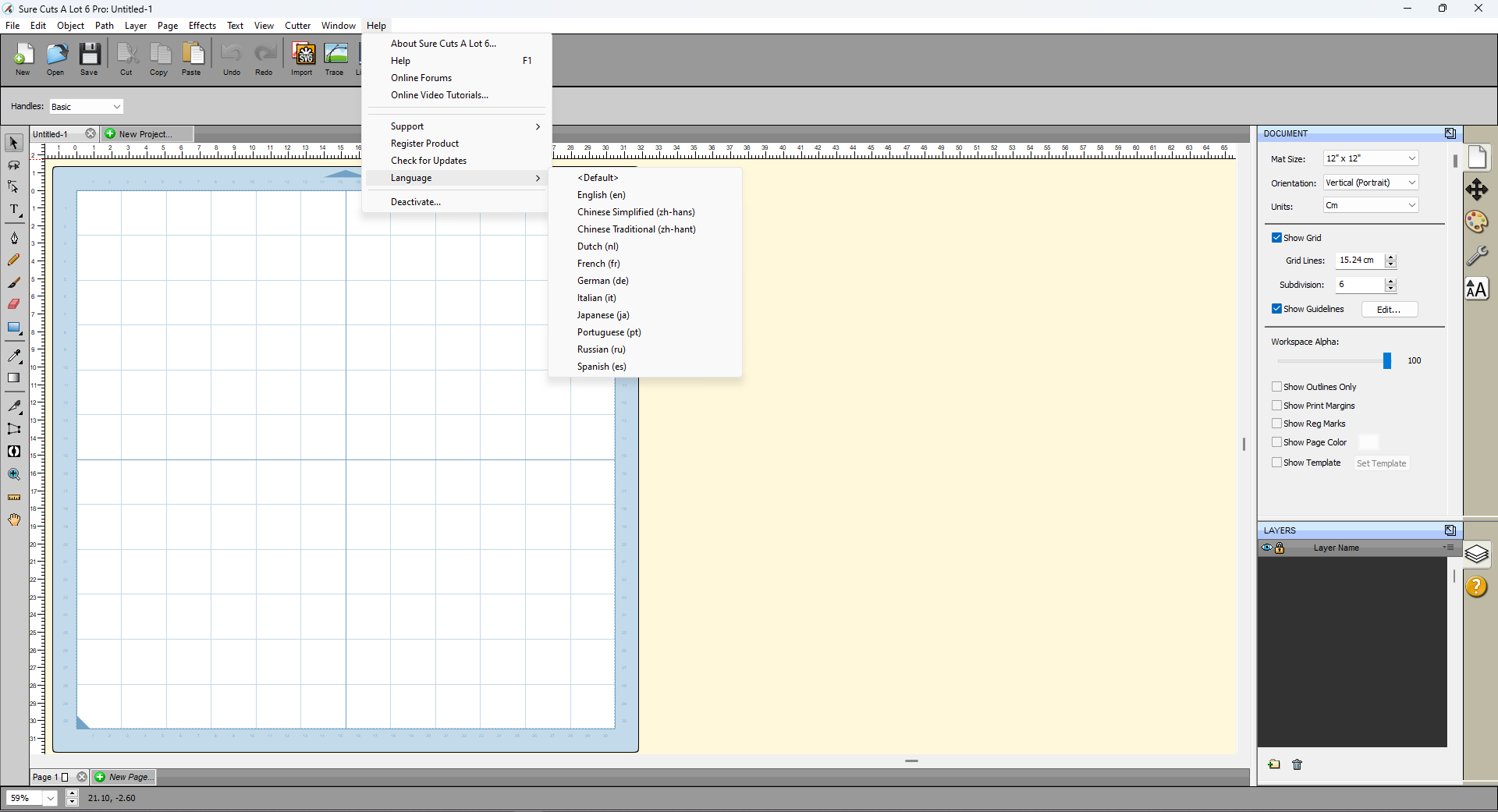
Task: Click the Edit... guidelines button
Action: (x=1390, y=310)
